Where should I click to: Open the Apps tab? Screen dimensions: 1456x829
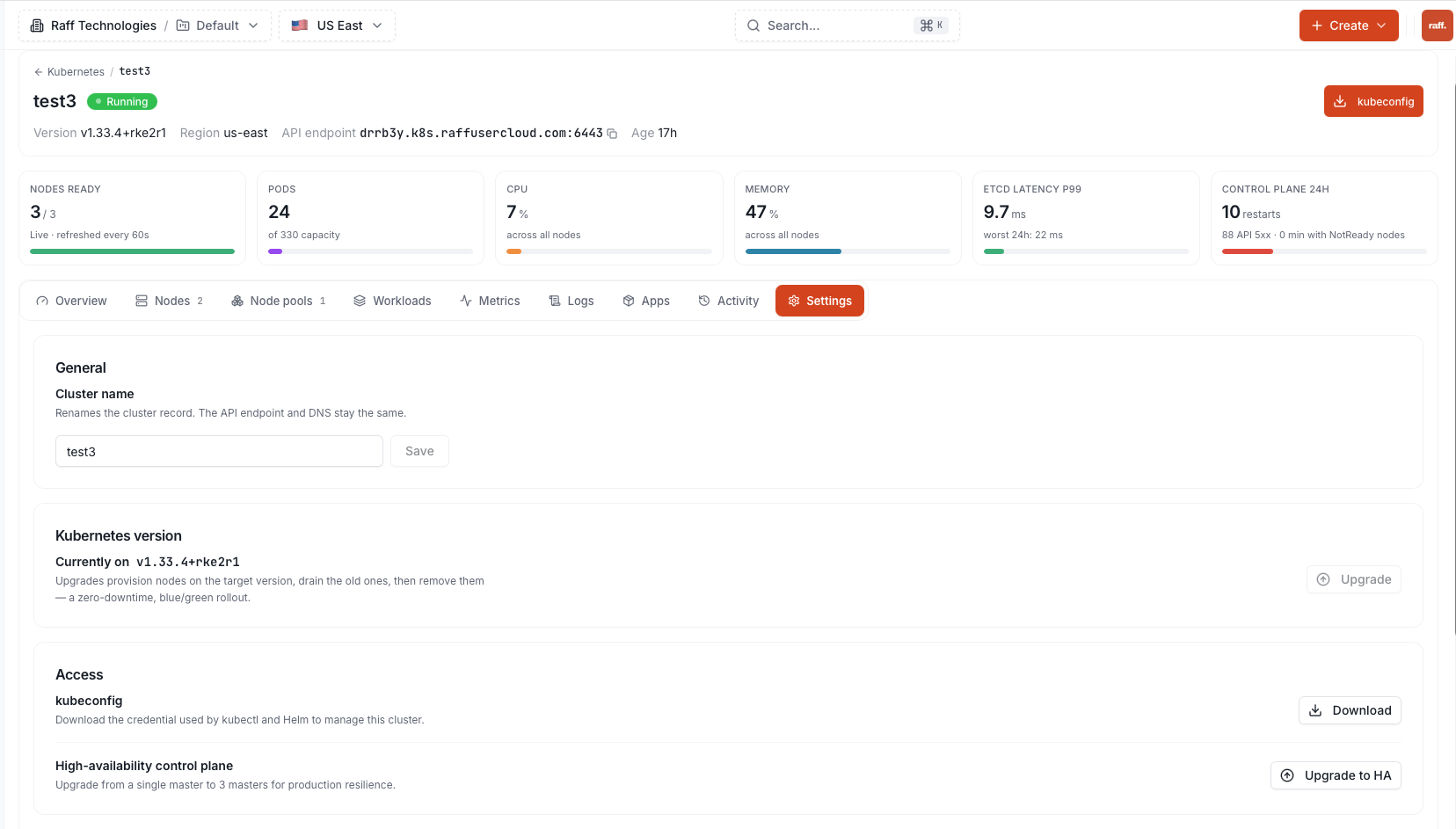pos(646,301)
